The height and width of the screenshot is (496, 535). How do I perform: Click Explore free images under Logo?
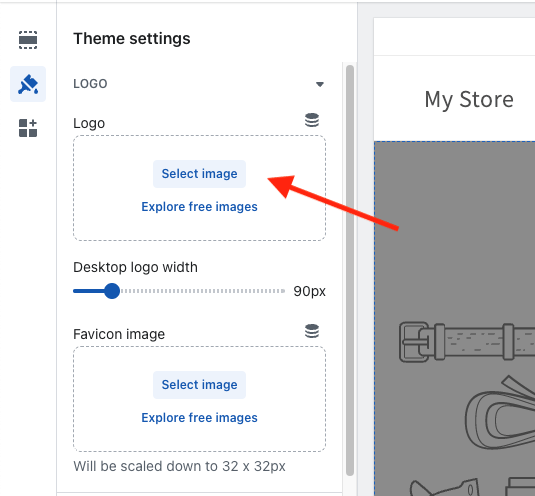coord(199,207)
